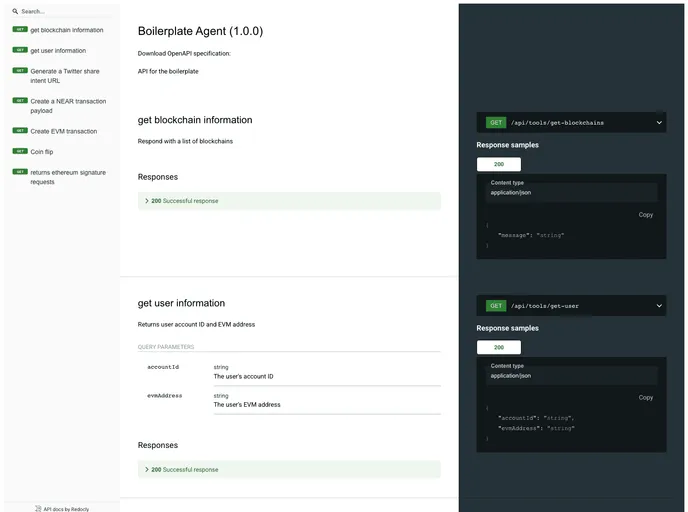This screenshot has width=688, height=512.
Task: Expand the /api/tools/get-blockchains endpoint dropdown chevron
Action: 659,123
